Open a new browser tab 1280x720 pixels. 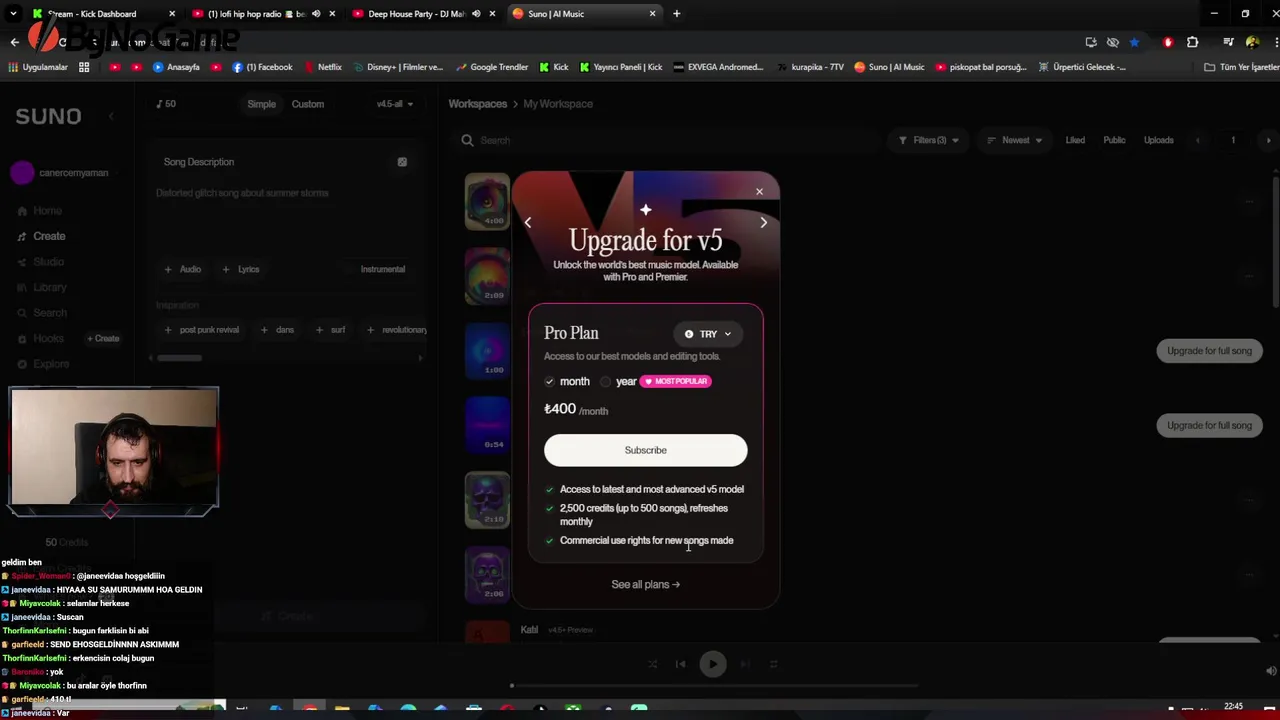click(676, 14)
